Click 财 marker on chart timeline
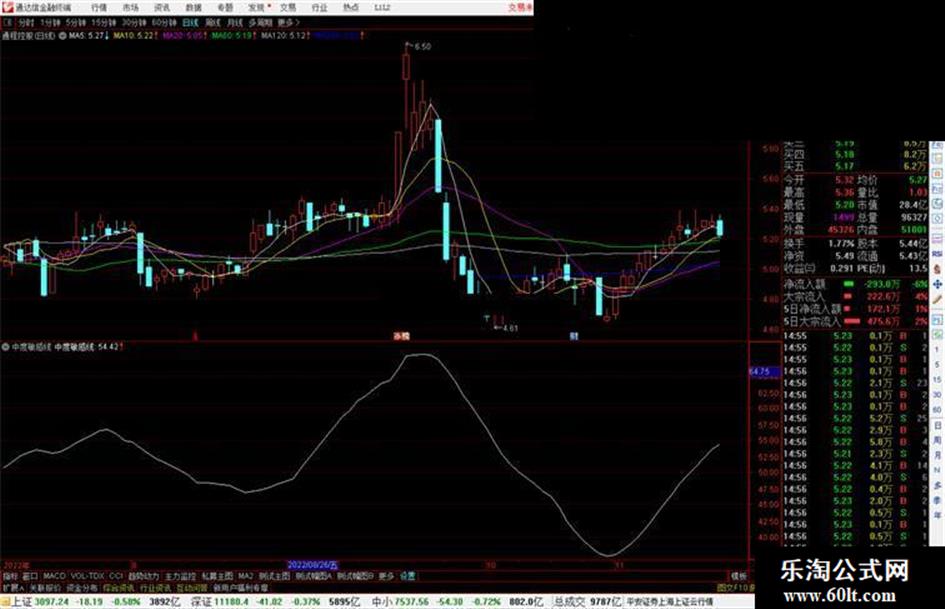Image resolution: width=945 pixels, height=609 pixels. tap(574, 336)
